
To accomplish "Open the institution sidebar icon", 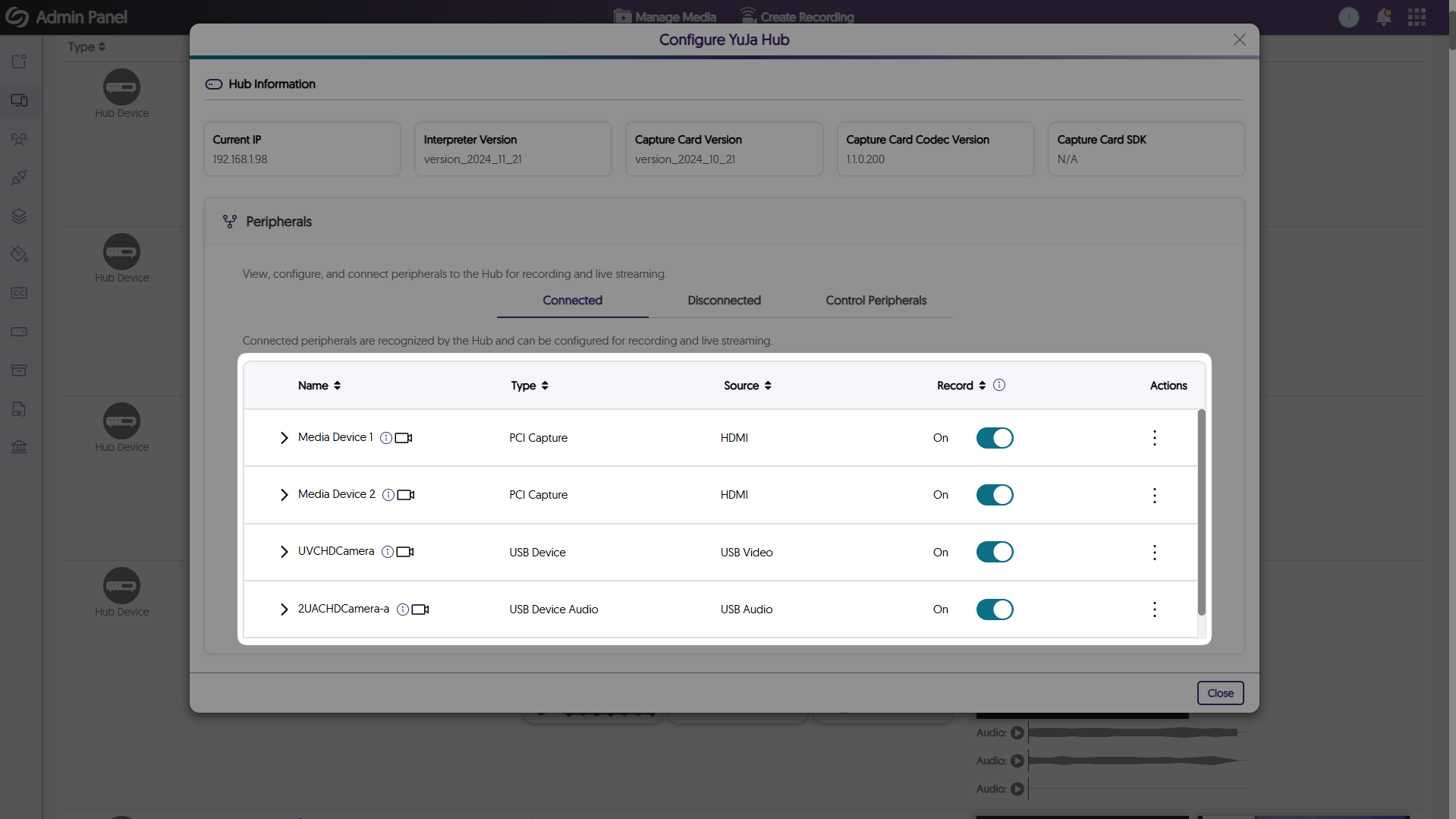I will [20, 446].
